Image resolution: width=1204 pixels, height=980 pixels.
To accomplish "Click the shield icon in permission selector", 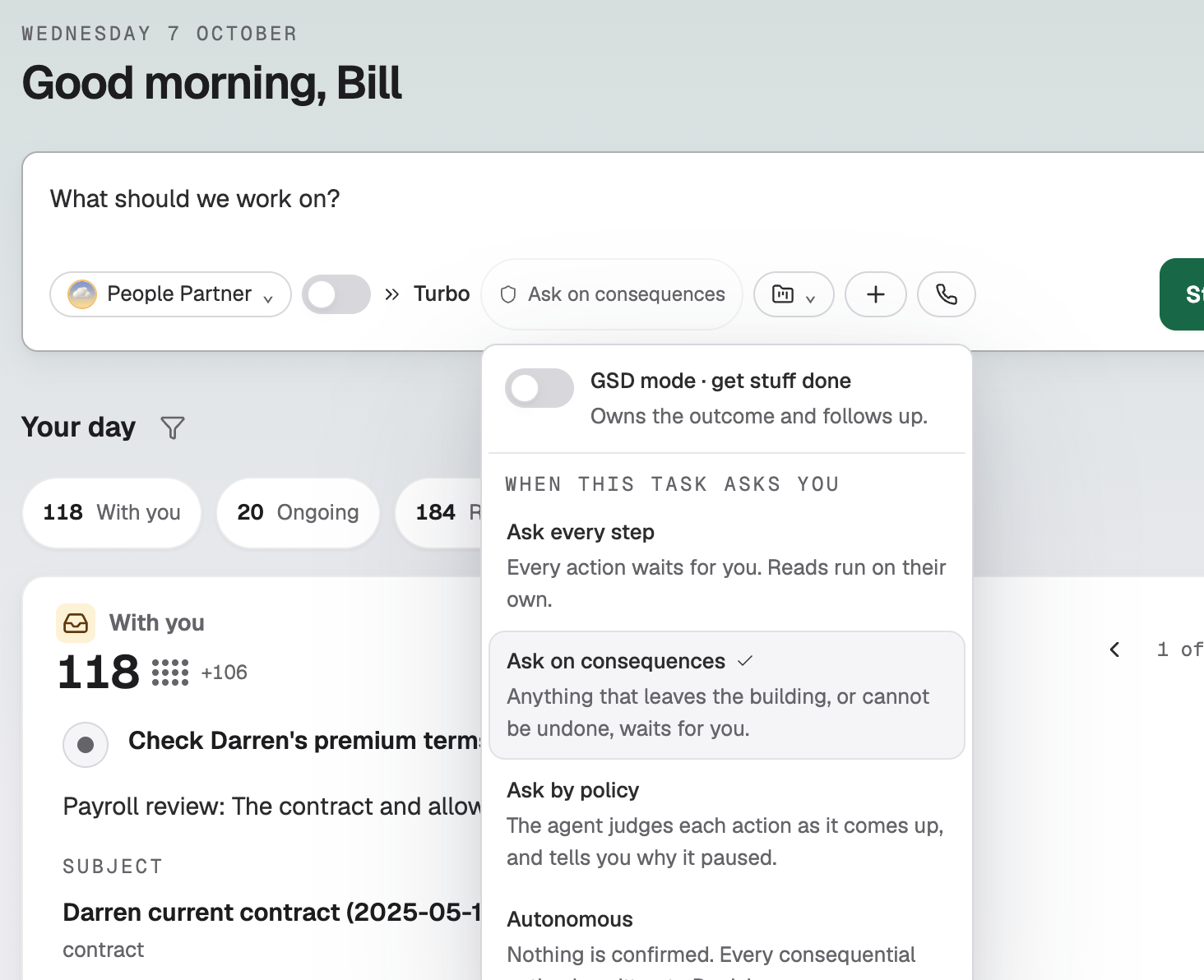I will tap(508, 294).
